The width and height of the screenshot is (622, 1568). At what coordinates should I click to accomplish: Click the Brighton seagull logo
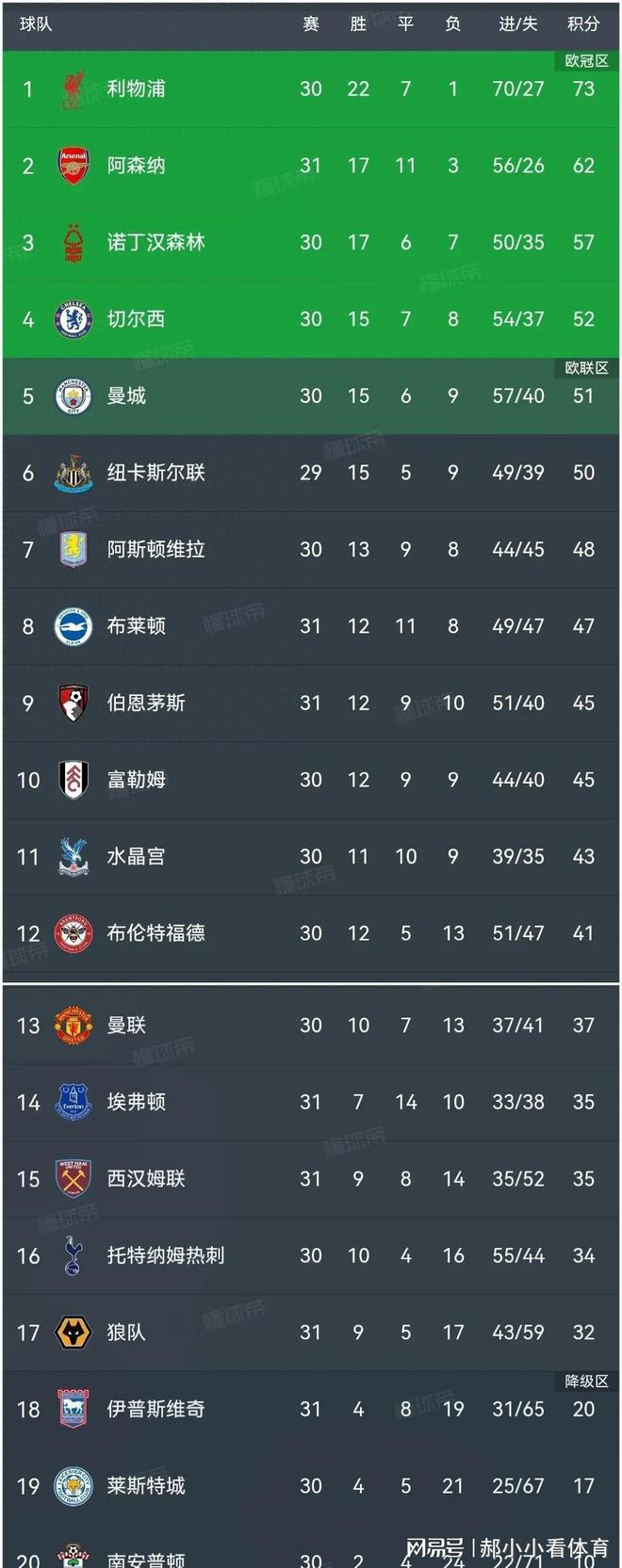pos(73,626)
